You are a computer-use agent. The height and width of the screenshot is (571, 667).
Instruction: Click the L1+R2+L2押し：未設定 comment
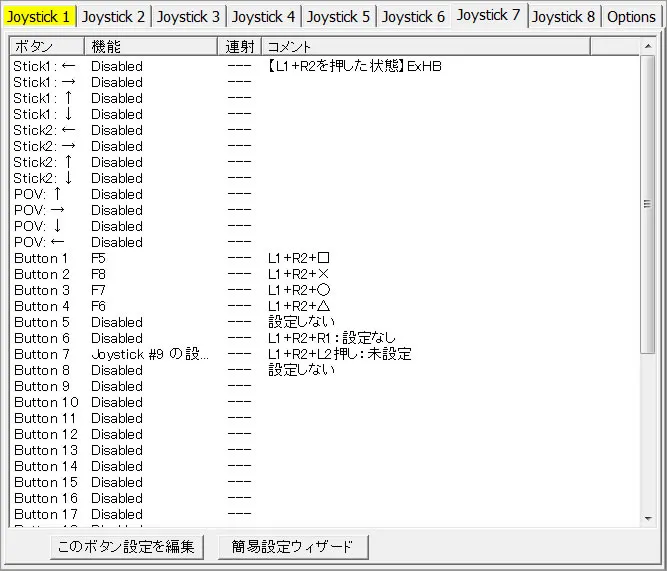pyautogui.click(x=340, y=354)
